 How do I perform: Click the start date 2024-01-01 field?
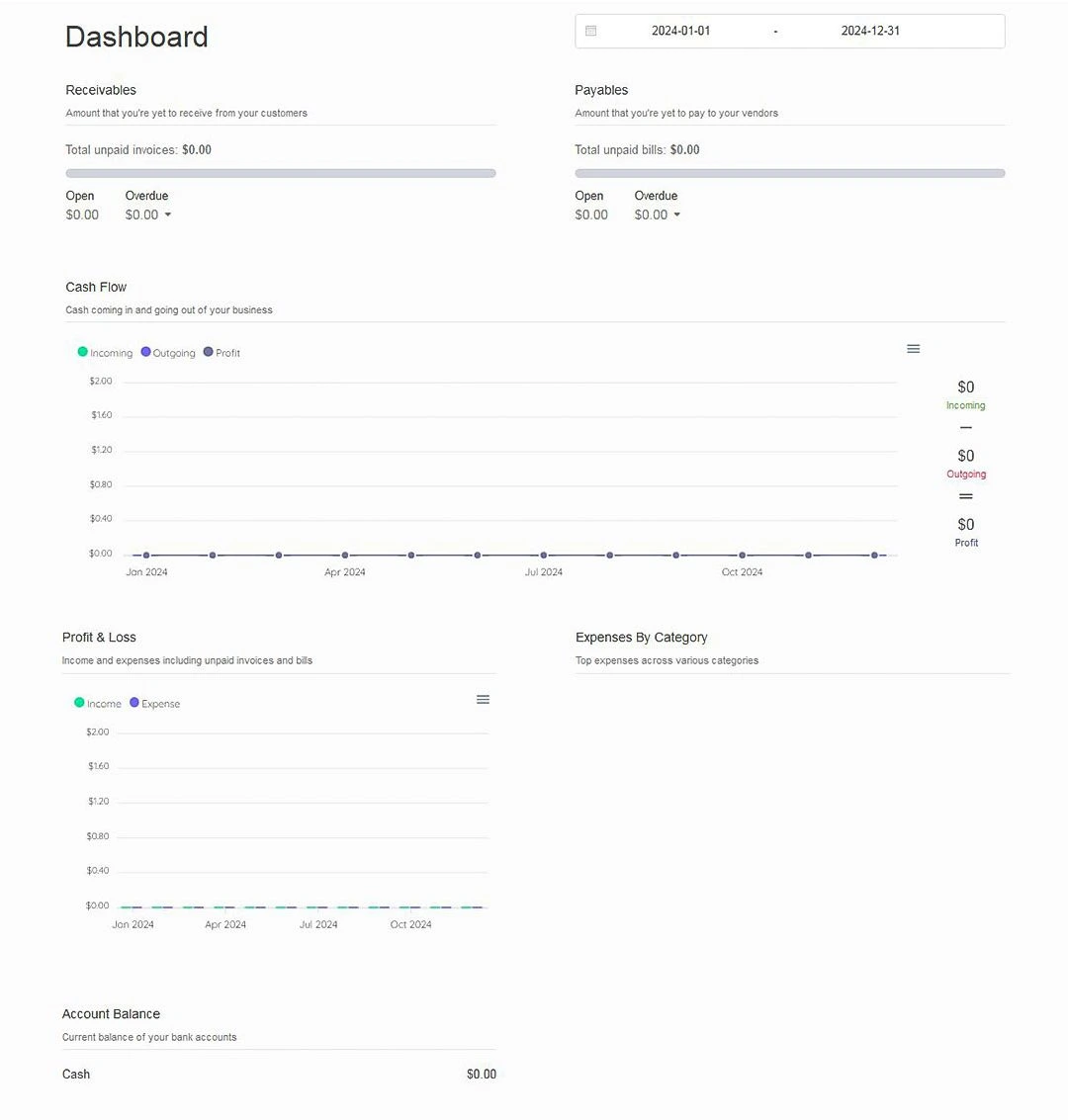pos(680,31)
